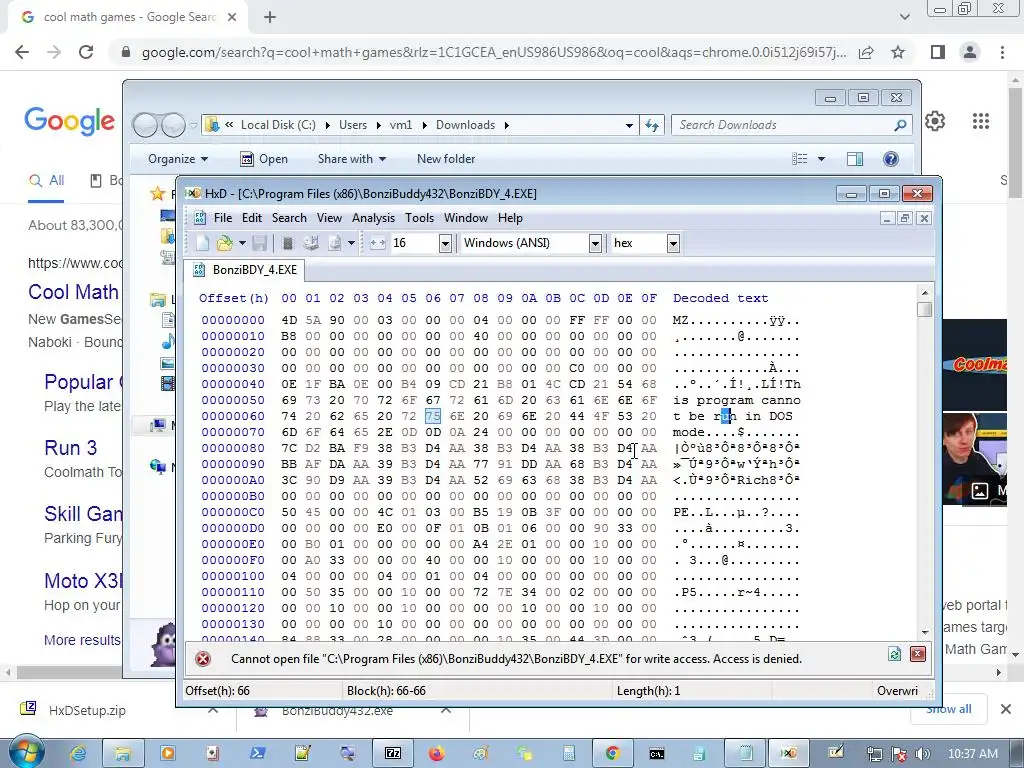Open the Windows (ANSI) charset dropdown
The height and width of the screenshot is (768, 1024).
595,244
